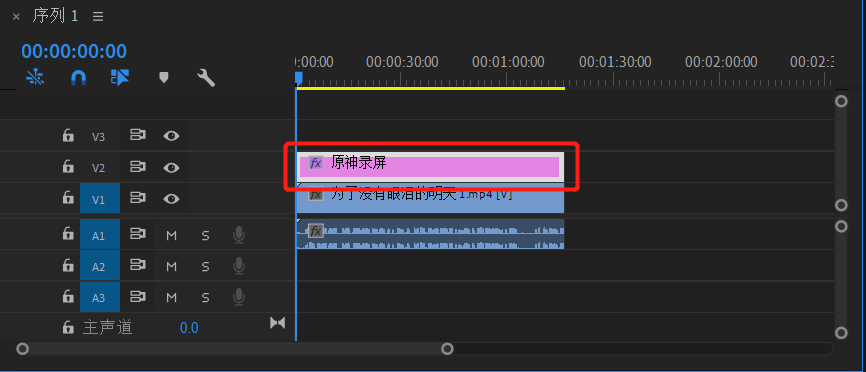Select the pink 原神录屏 clip
Viewport: 866px width, 372px height.
[430, 167]
